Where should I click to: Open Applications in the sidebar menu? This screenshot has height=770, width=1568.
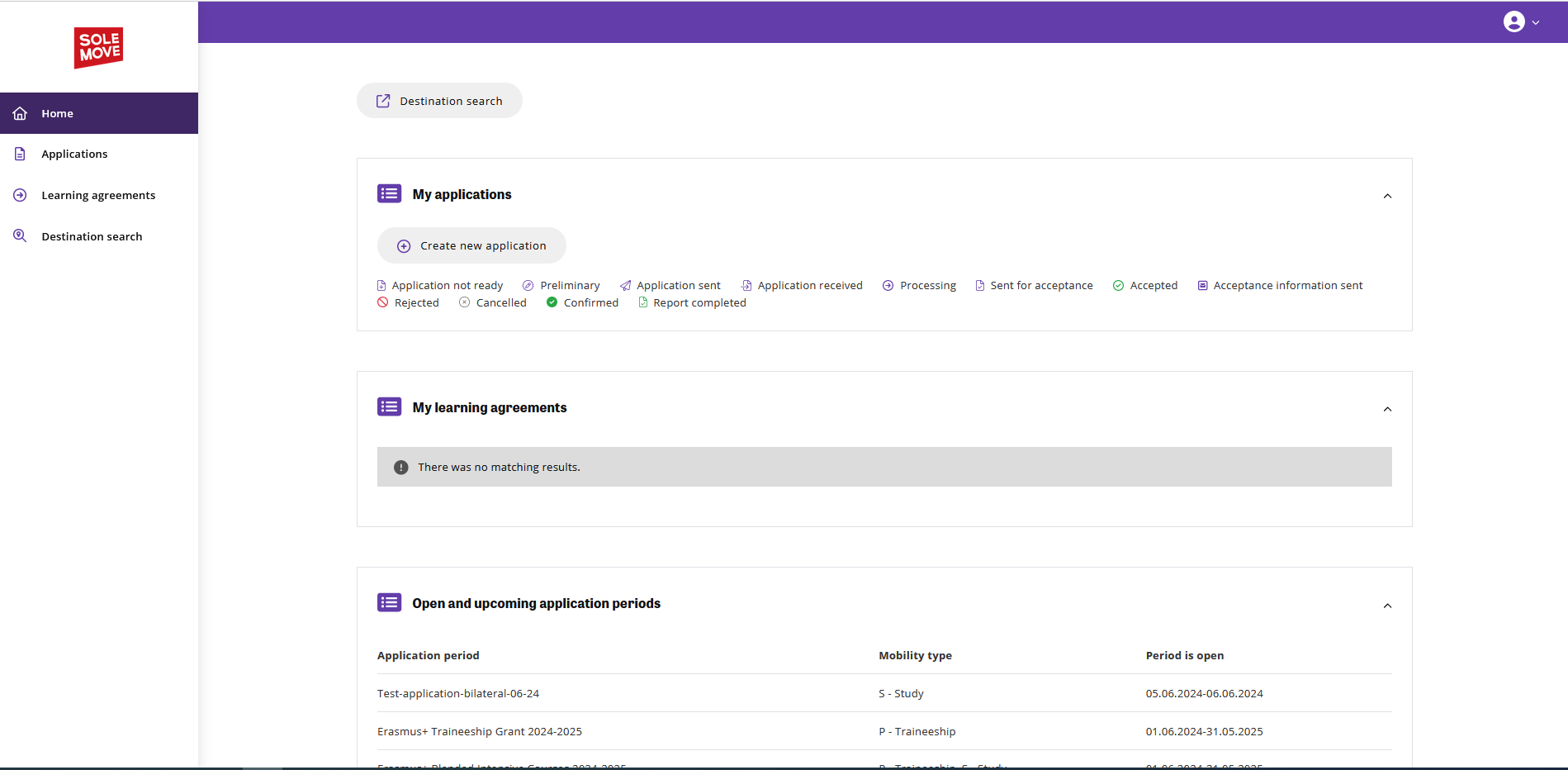point(74,154)
